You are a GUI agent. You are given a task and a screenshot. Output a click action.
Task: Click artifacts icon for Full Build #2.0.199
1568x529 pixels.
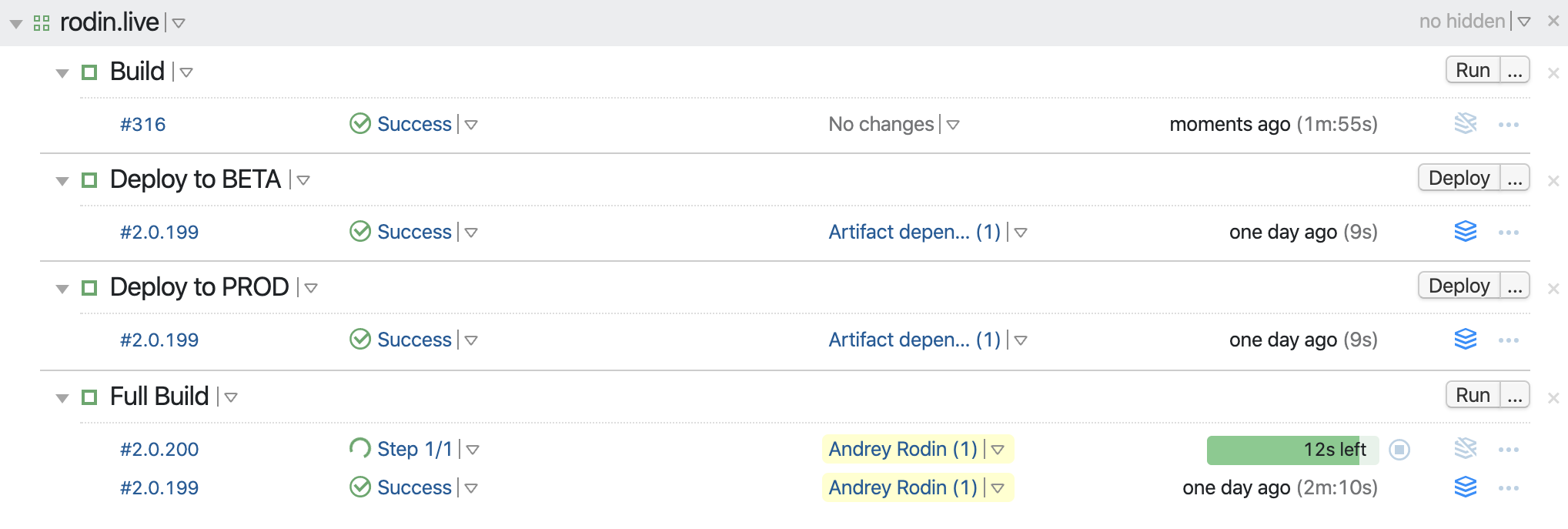[x=1465, y=487]
